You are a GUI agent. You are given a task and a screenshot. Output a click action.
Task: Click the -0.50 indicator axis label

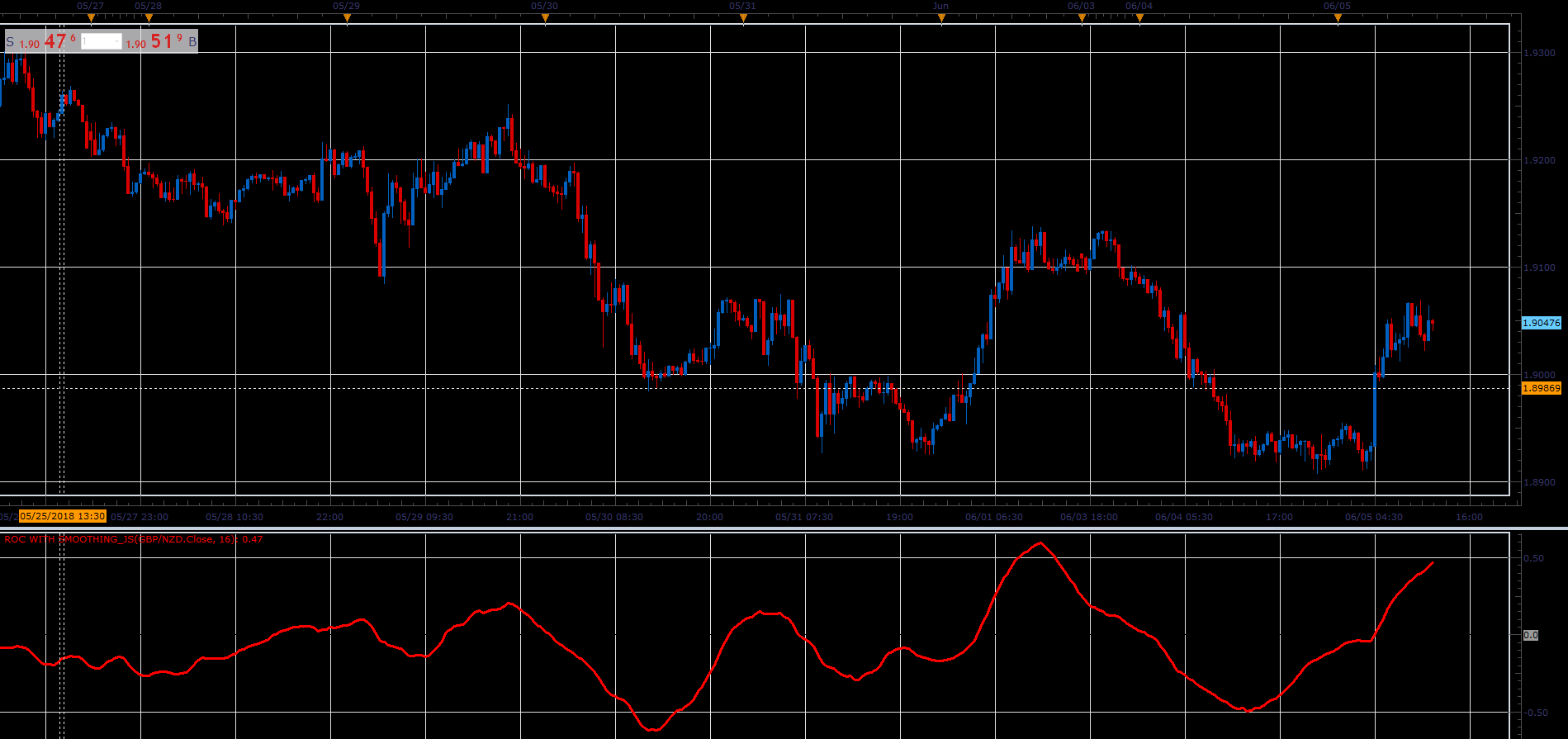[x=1536, y=713]
